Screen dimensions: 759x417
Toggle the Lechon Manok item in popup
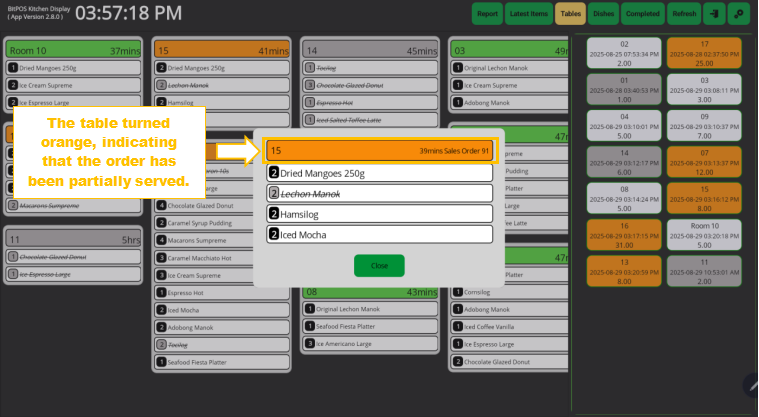coord(379,193)
